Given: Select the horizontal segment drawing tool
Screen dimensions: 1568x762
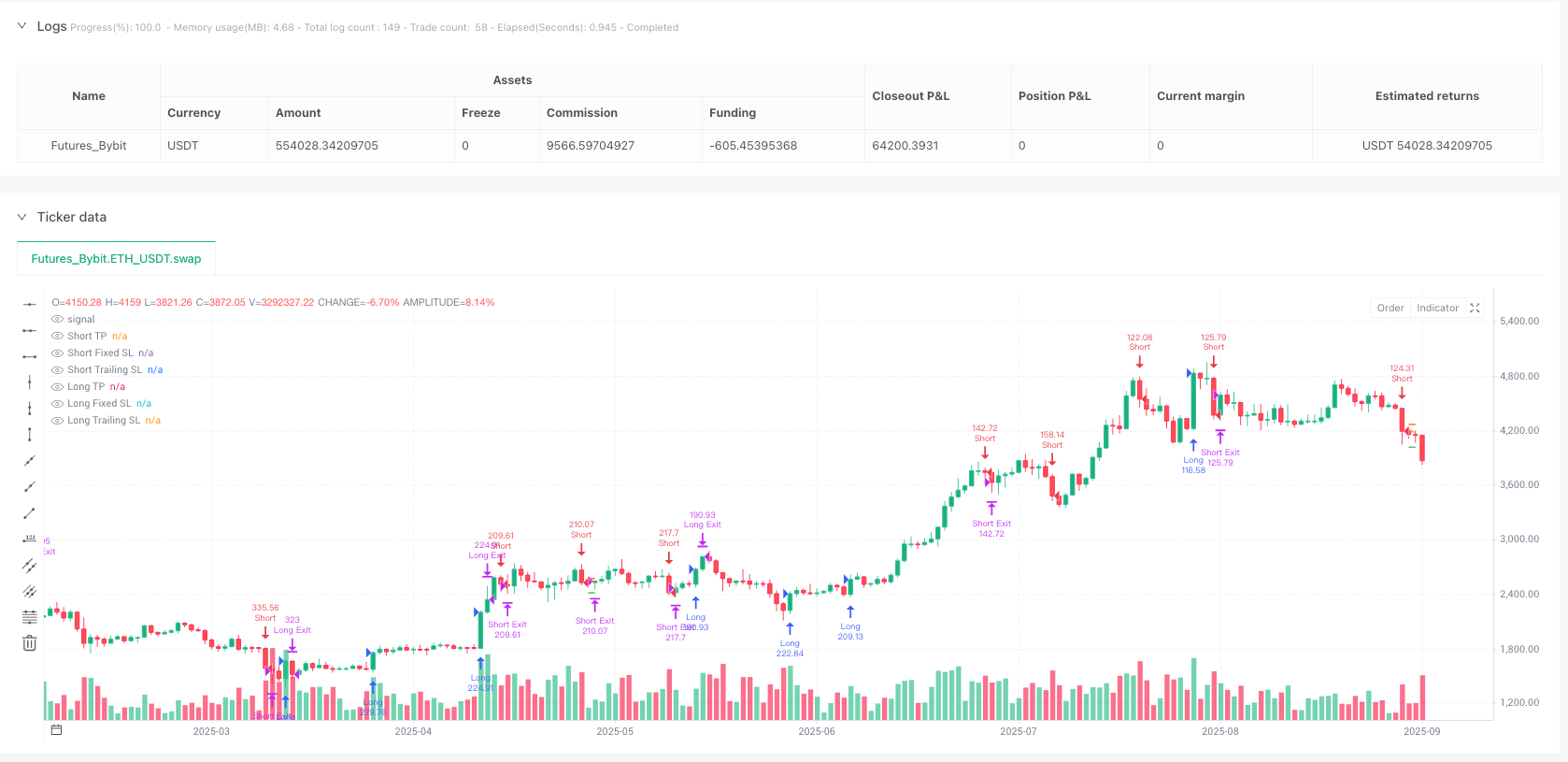Looking at the screenshot, I should tap(30, 356).
